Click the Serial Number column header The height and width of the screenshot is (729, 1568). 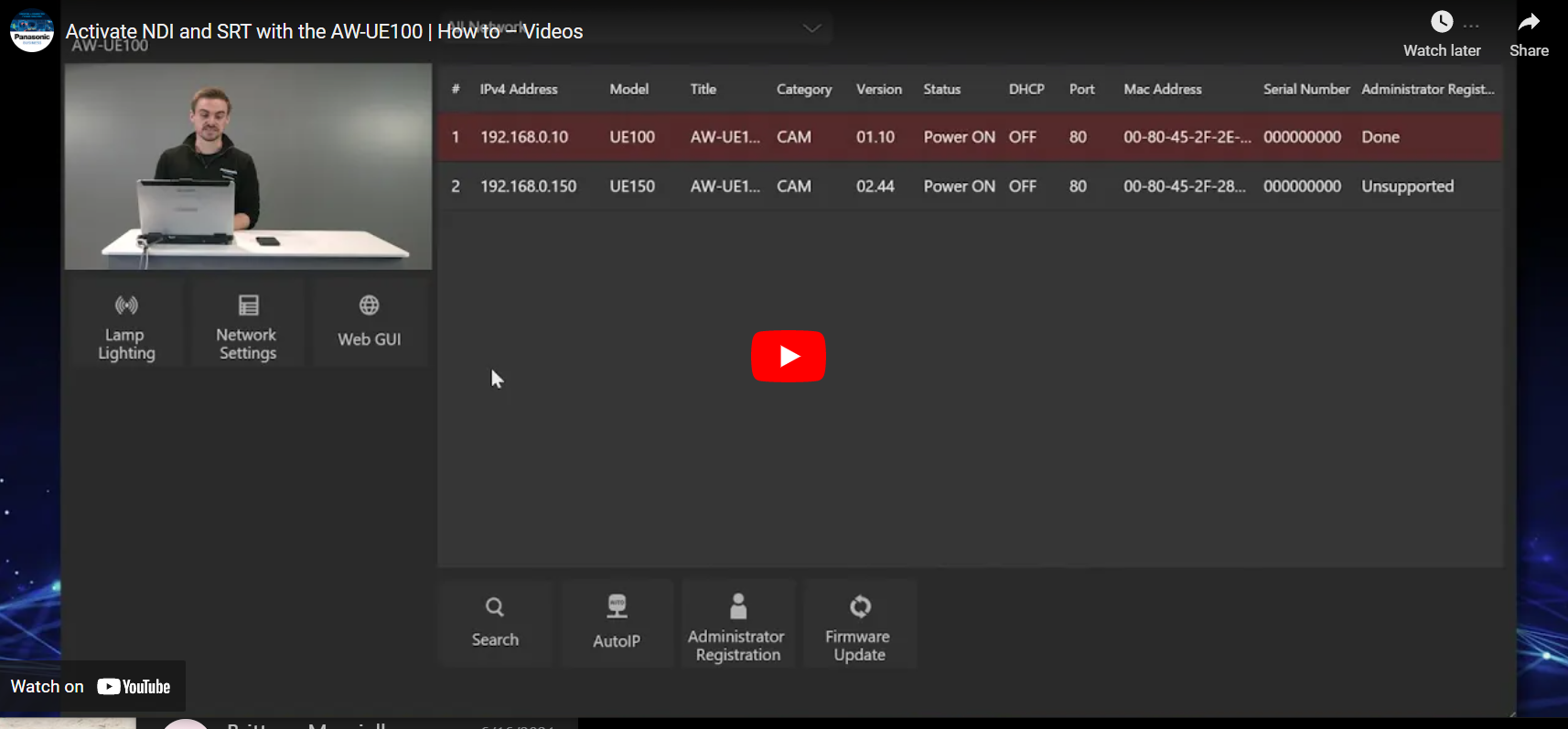[x=1305, y=89]
